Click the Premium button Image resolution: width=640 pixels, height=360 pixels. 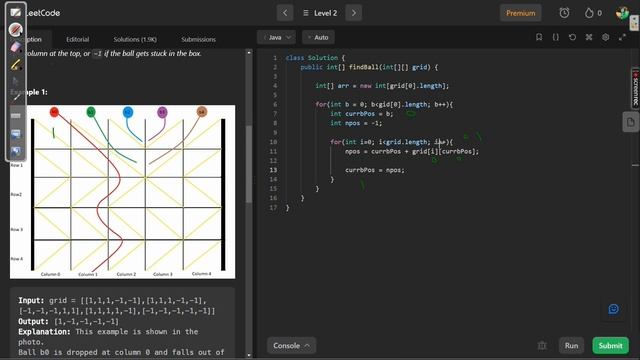(x=520, y=13)
